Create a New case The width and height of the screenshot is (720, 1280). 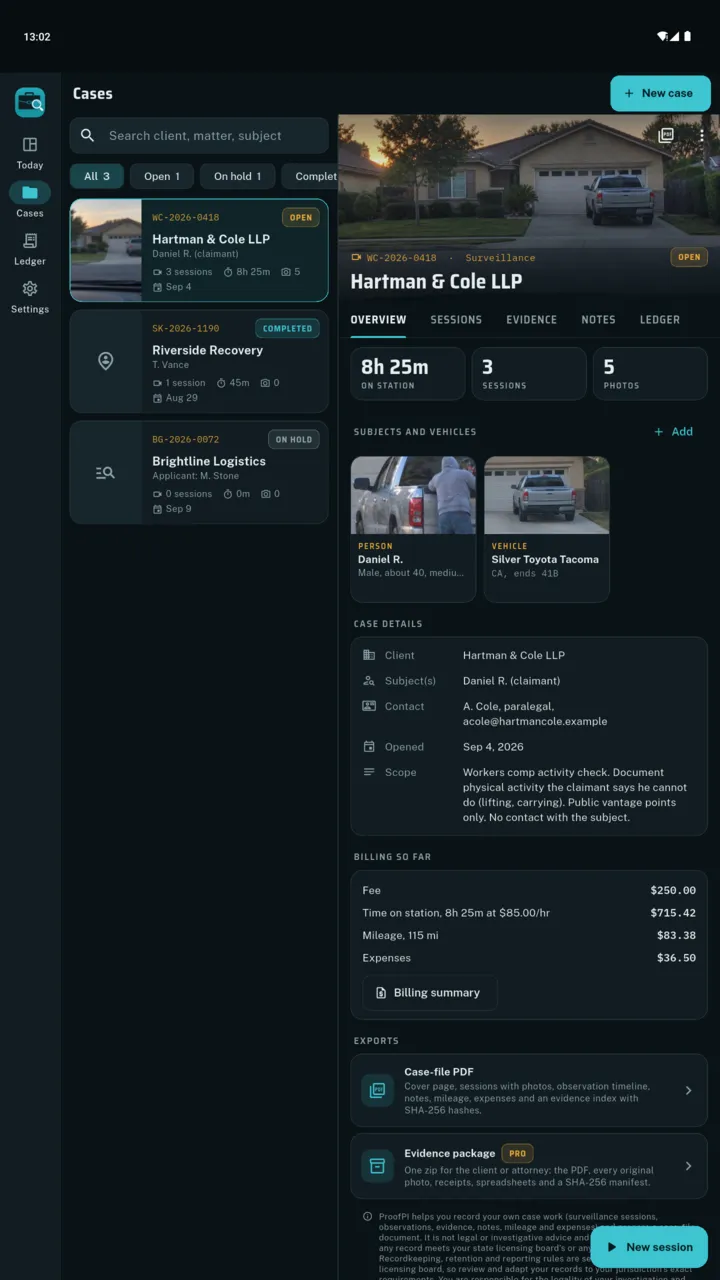tap(660, 93)
